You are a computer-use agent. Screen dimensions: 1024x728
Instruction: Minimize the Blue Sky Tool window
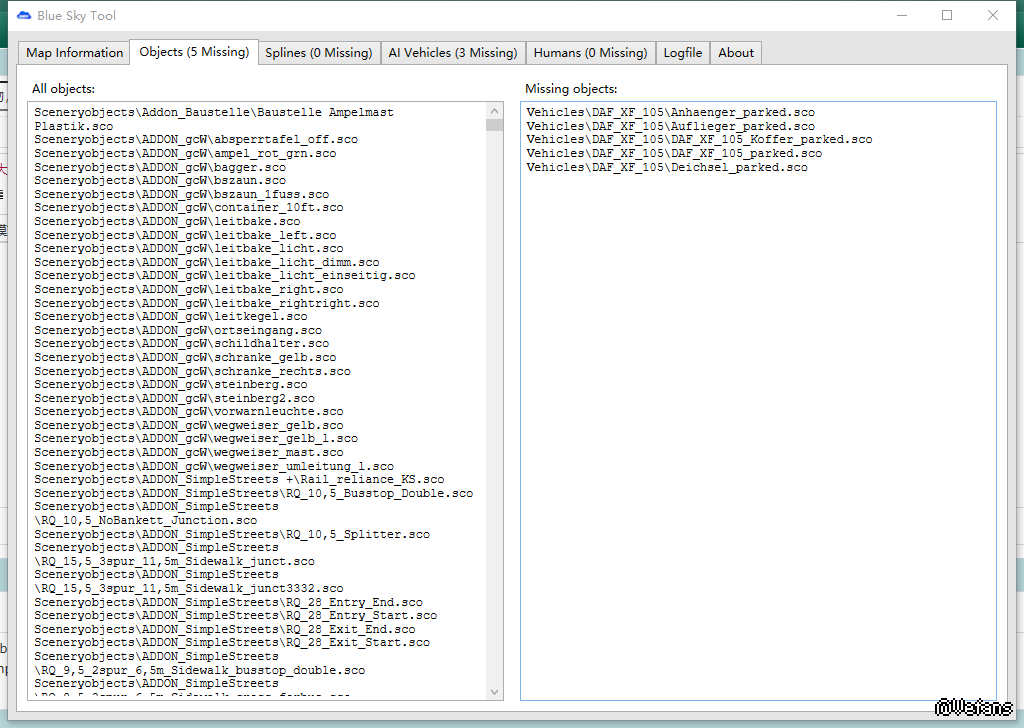pyautogui.click(x=901, y=15)
